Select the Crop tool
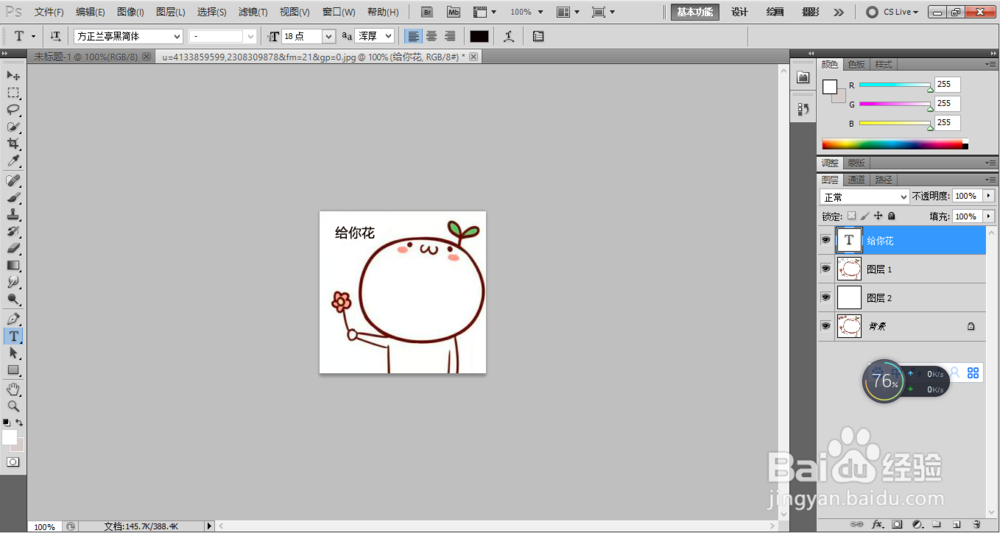This screenshot has height=533, width=1000. click(x=13, y=143)
